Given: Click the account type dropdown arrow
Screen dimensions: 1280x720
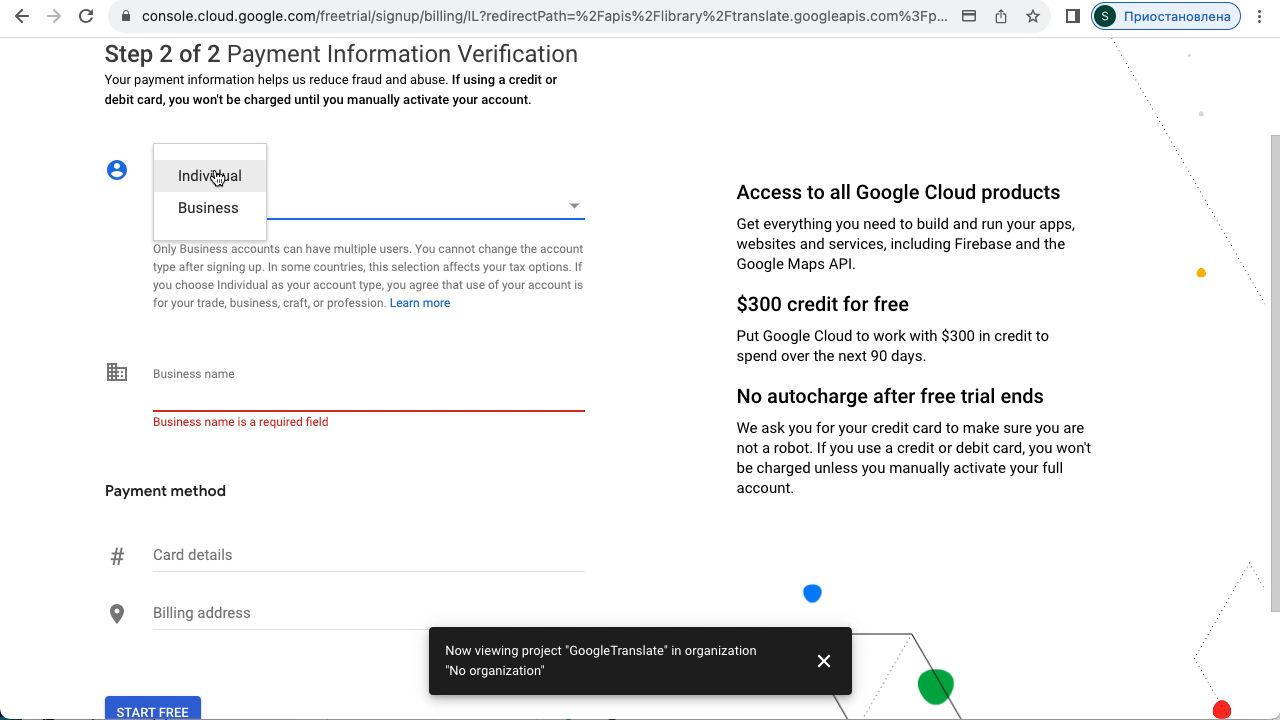Looking at the screenshot, I should coord(574,206).
